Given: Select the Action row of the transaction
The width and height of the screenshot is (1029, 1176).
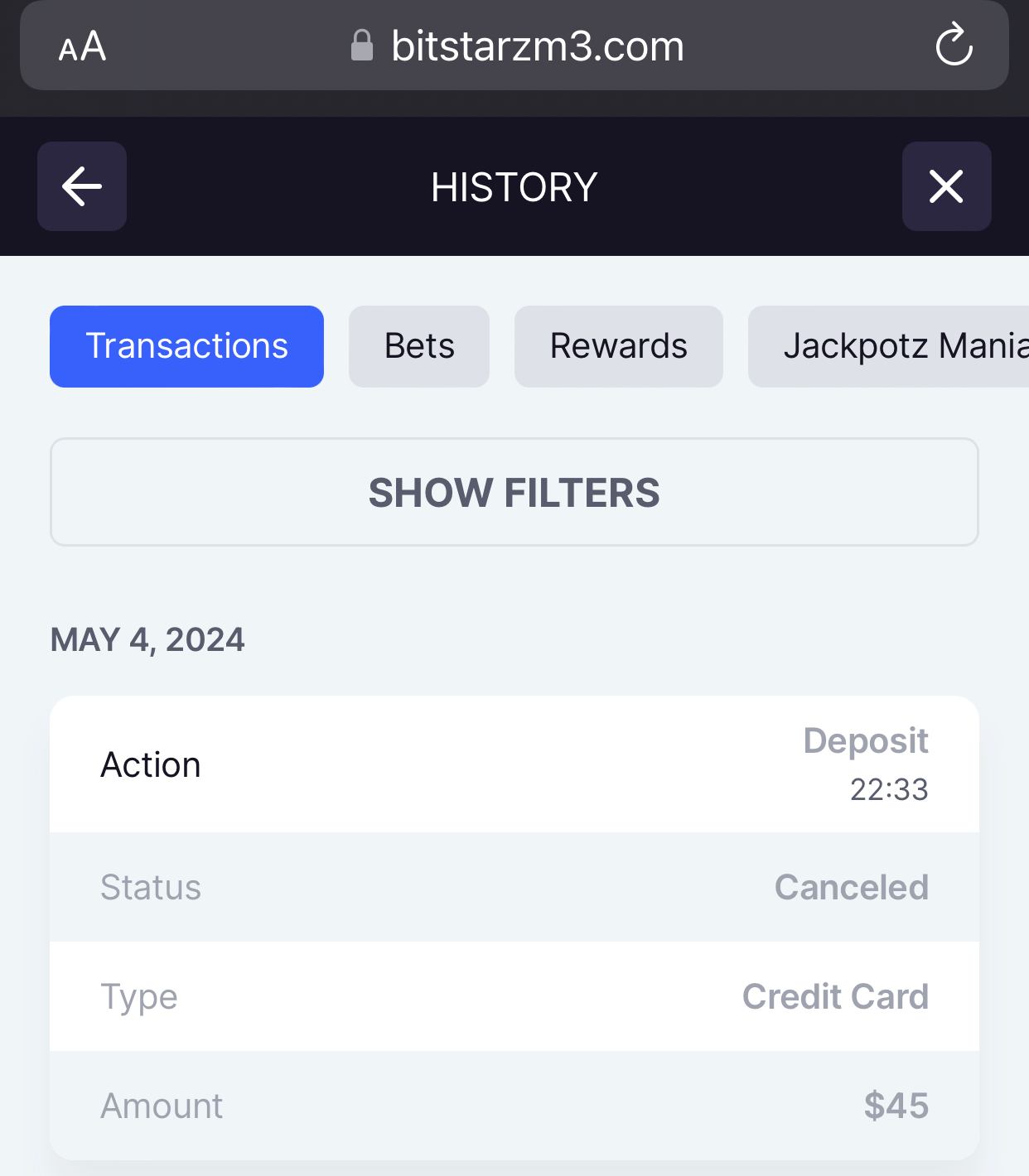Looking at the screenshot, I should (151, 765).
